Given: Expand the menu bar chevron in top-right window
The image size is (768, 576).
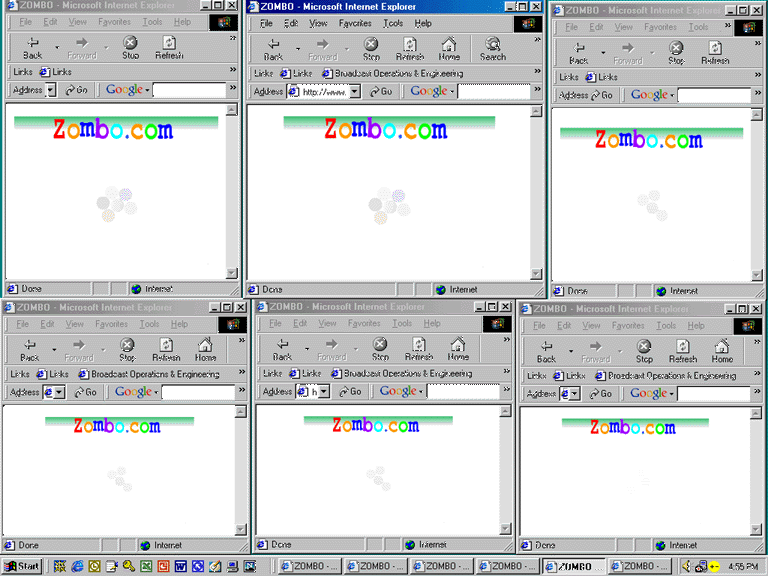Looking at the screenshot, I should pos(728,25).
